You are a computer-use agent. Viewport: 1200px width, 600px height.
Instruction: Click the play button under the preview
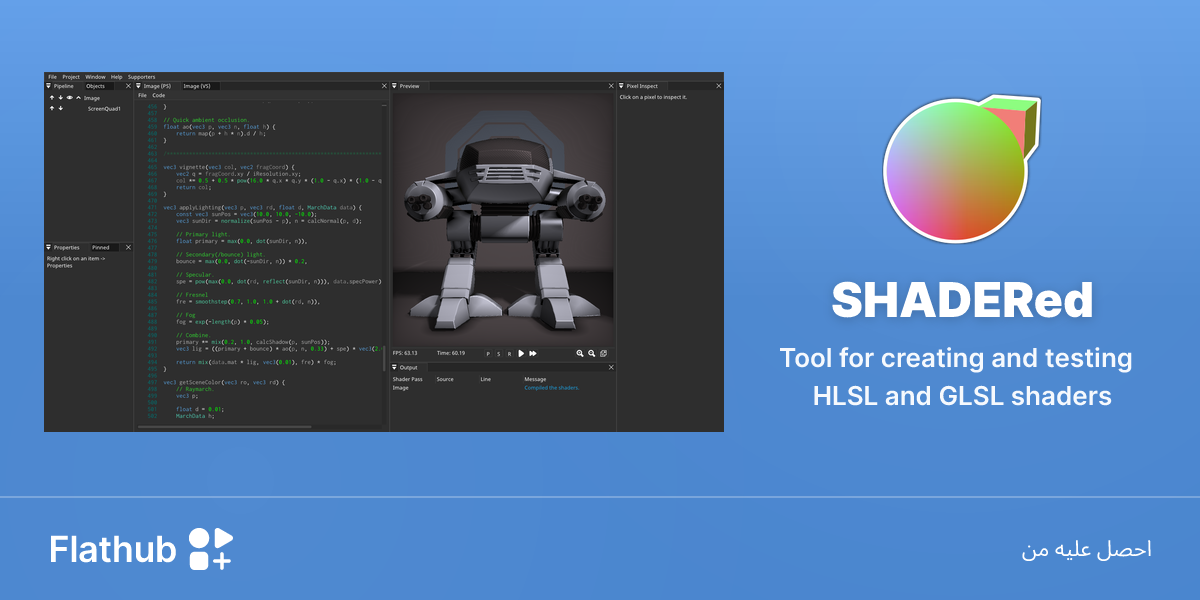[x=521, y=353]
